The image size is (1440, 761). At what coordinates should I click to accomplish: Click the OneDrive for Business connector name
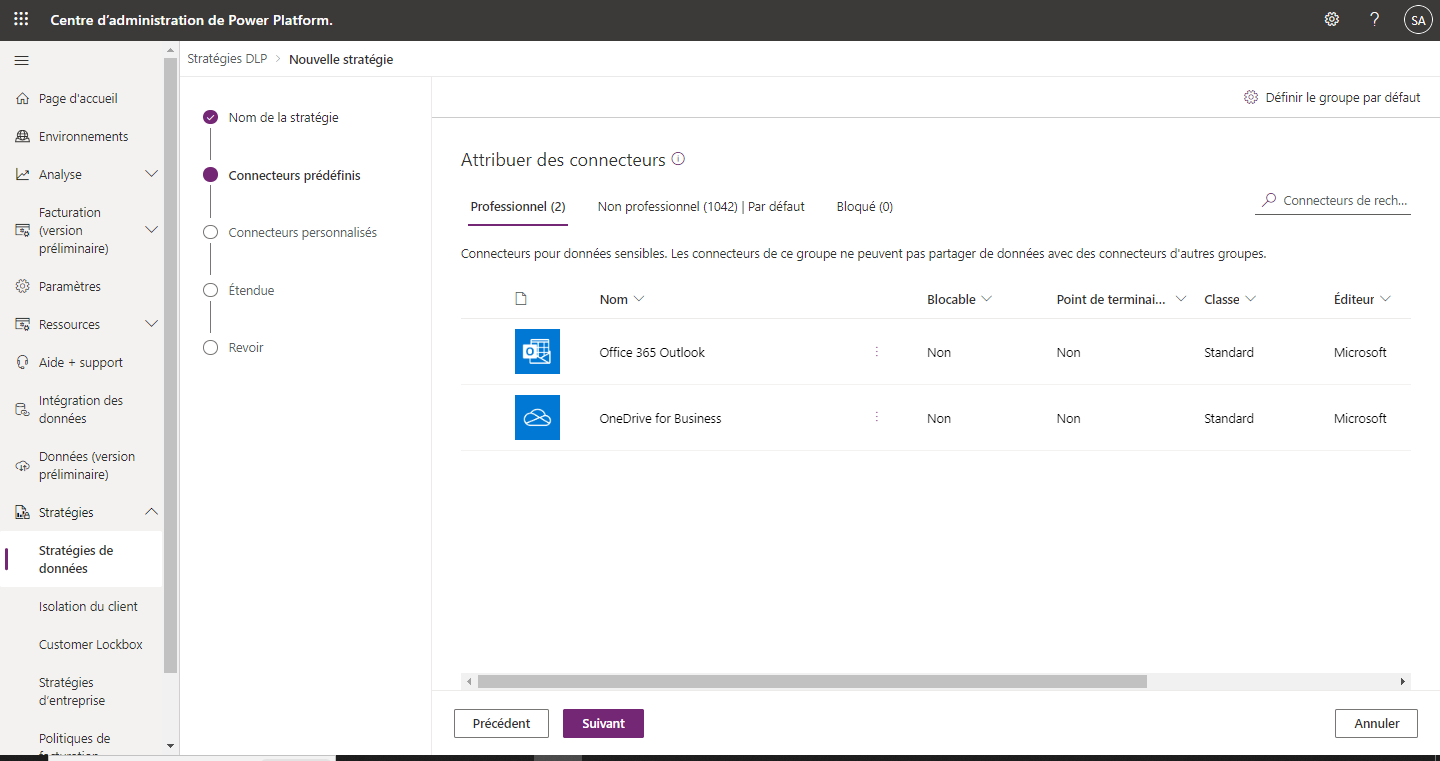click(660, 418)
